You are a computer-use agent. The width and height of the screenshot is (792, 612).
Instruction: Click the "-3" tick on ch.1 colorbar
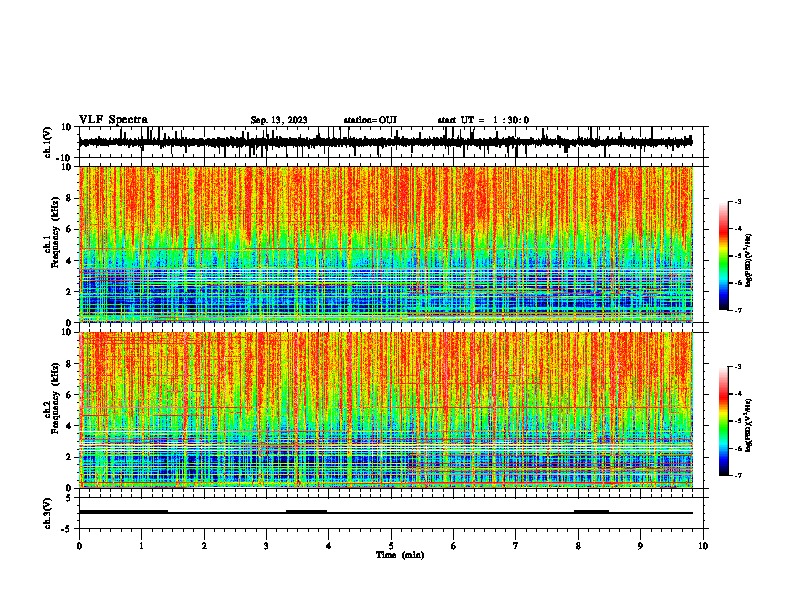point(737,201)
